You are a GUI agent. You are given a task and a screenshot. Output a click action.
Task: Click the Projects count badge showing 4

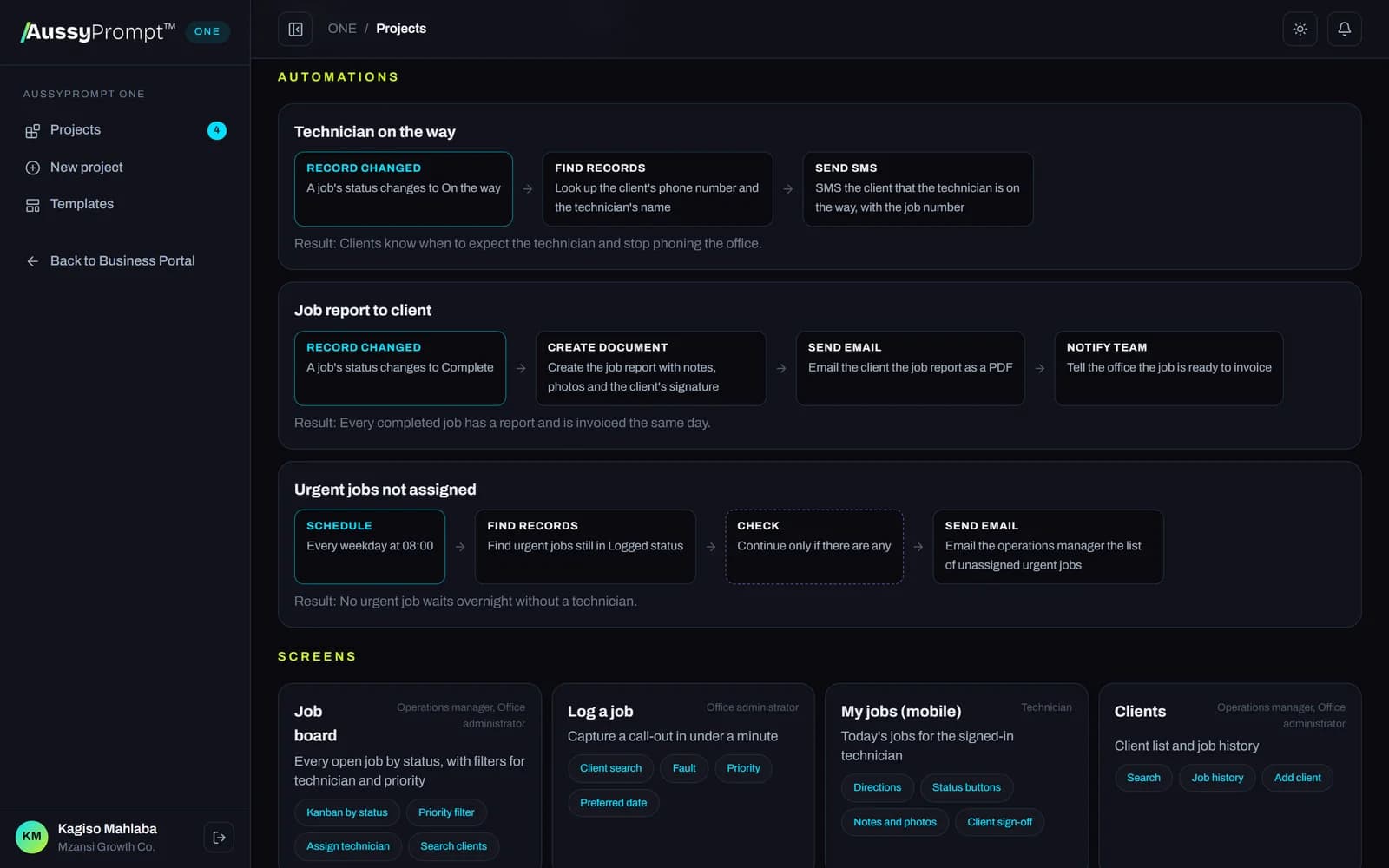(217, 130)
